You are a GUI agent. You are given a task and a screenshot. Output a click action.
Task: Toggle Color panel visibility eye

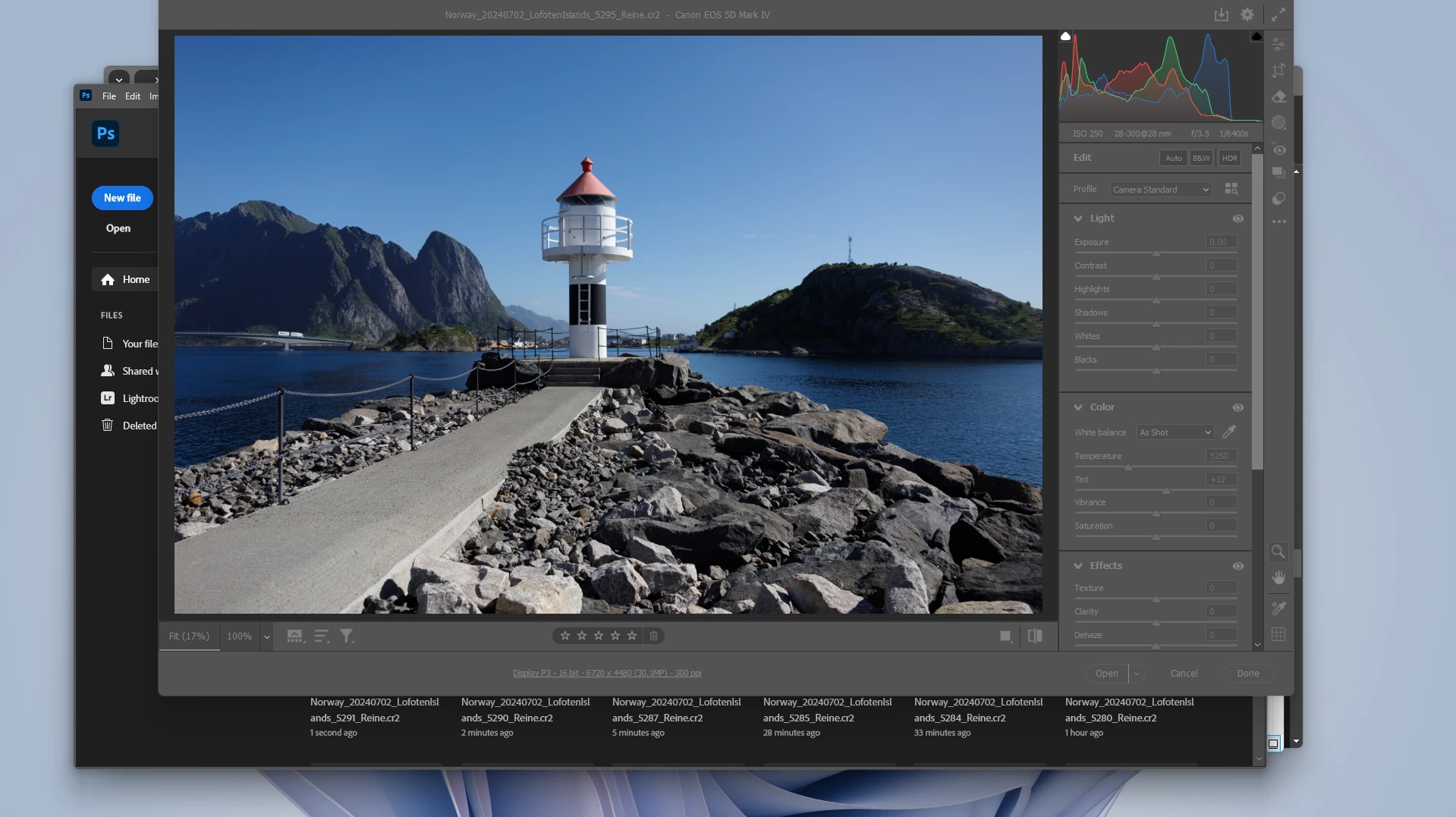(x=1237, y=407)
